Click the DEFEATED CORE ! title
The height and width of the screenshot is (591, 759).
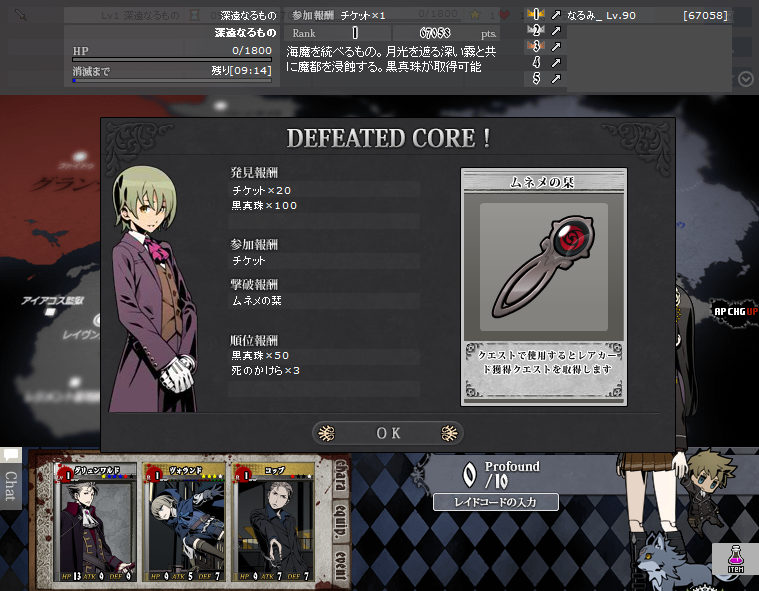click(x=388, y=138)
